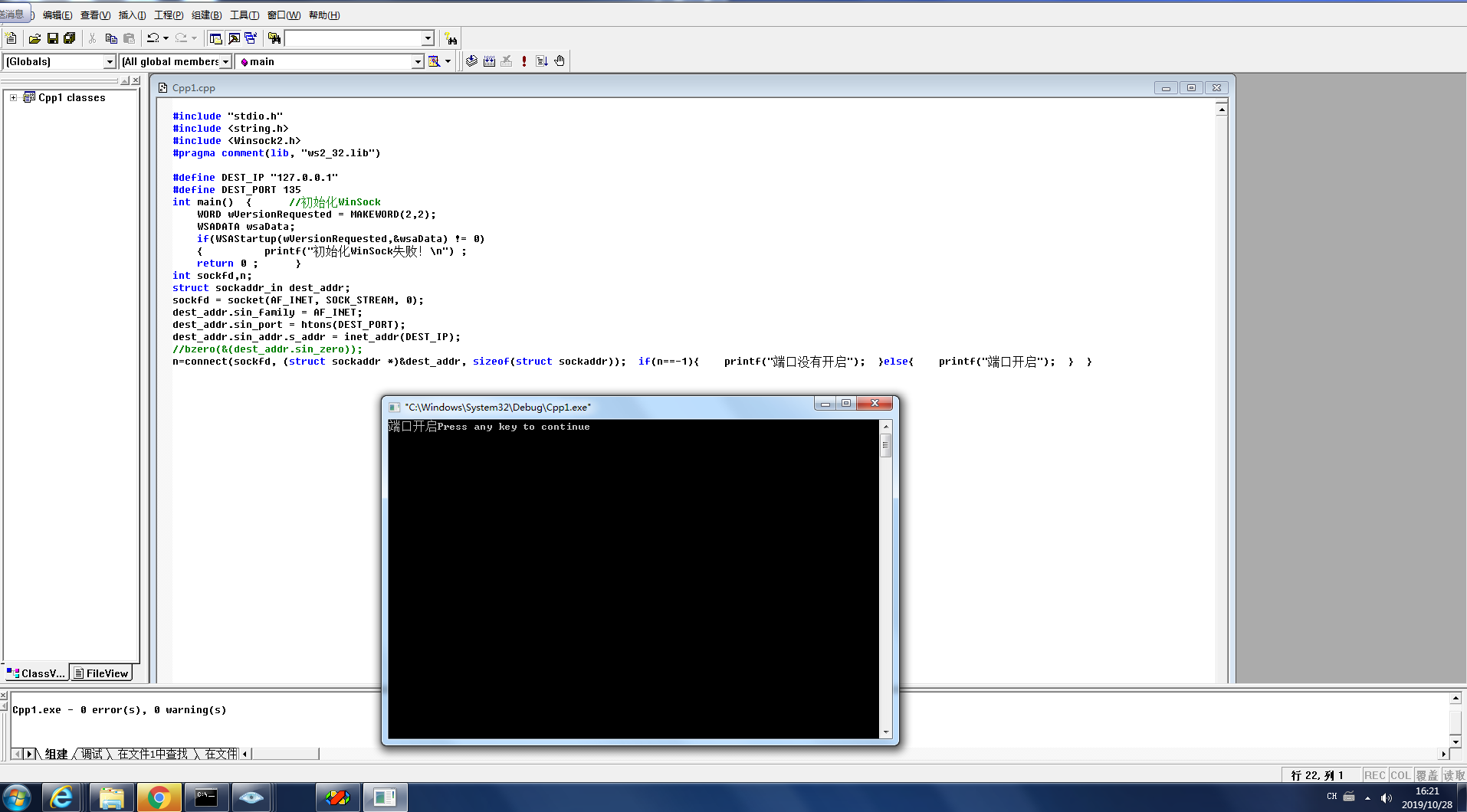Image resolution: width=1467 pixels, height=812 pixels.
Task: Click the Open file folder icon
Action: pyautogui.click(x=34, y=38)
